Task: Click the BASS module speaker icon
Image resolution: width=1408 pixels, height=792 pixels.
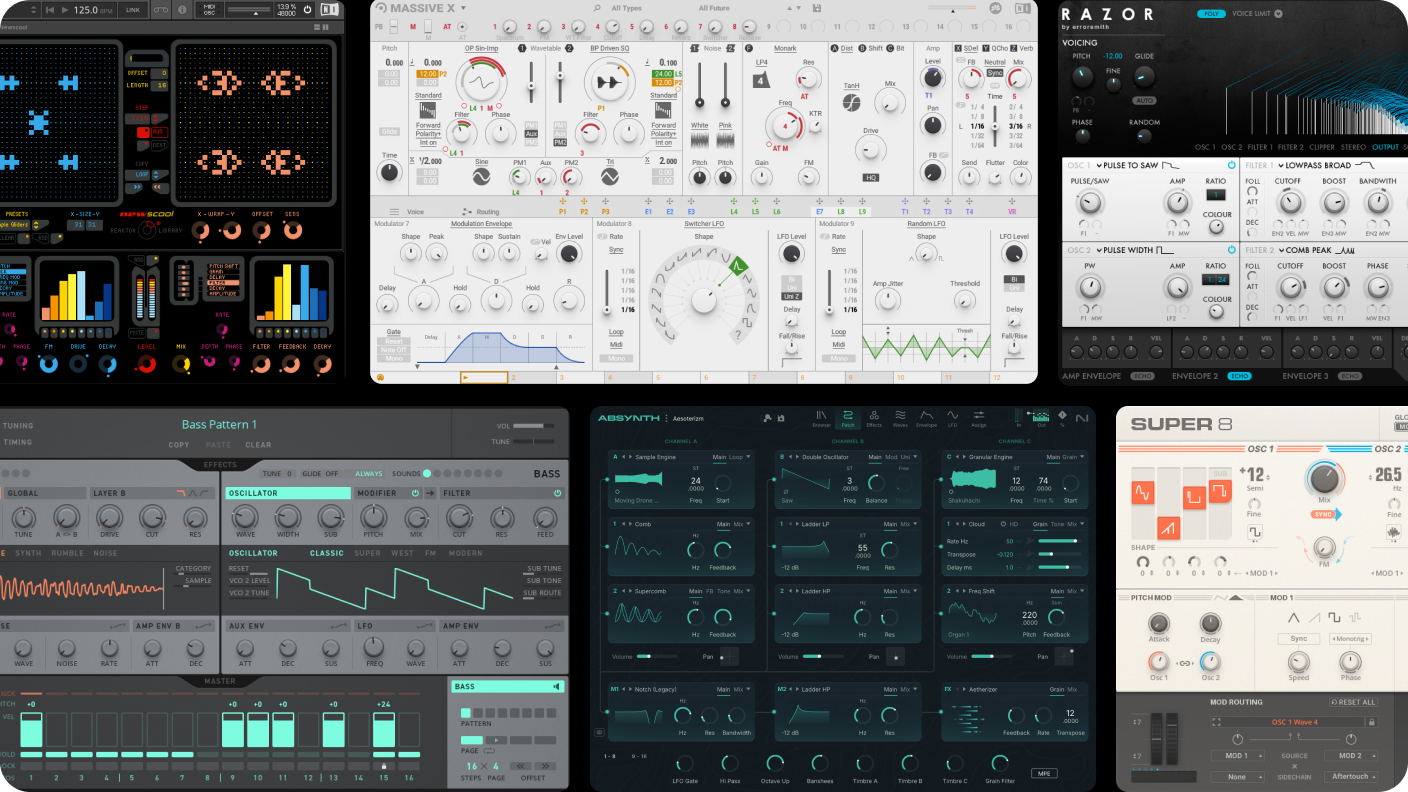Action: point(555,686)
